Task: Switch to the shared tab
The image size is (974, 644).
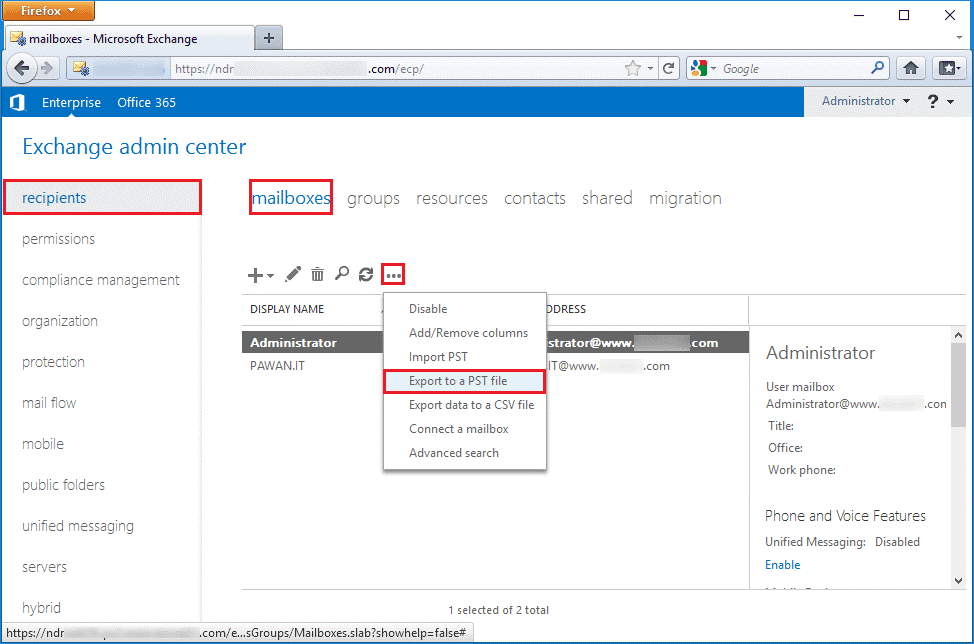Action: pyautogui.click(x=607, y=198)
